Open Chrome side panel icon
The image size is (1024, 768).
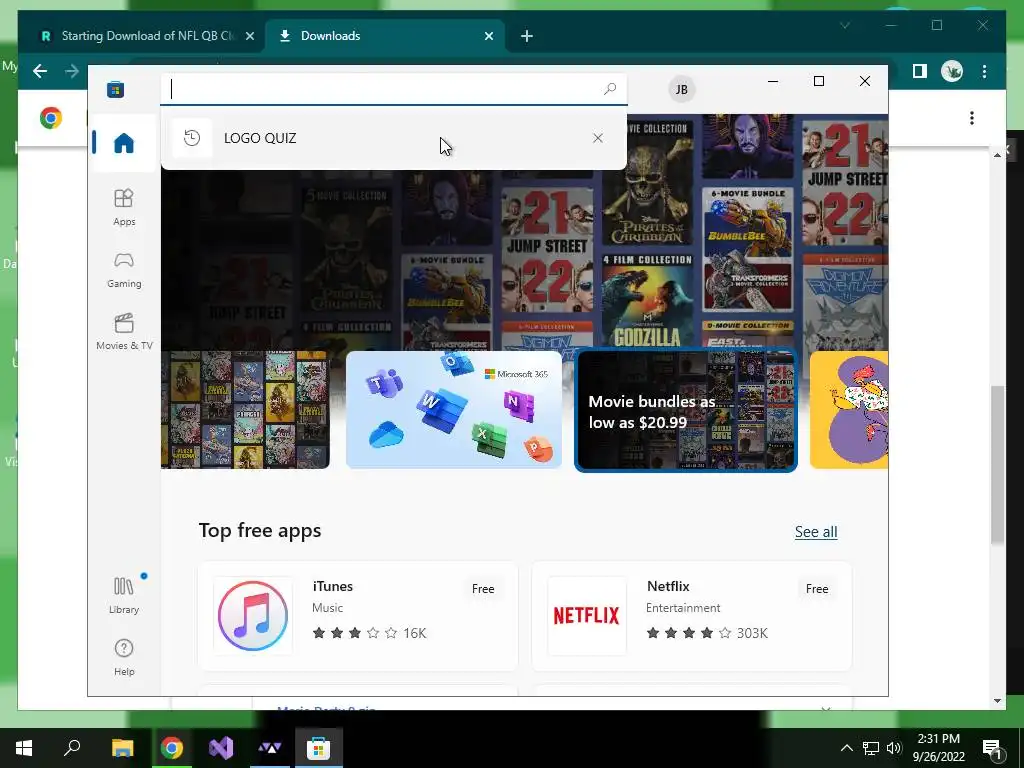coord(920,71)
